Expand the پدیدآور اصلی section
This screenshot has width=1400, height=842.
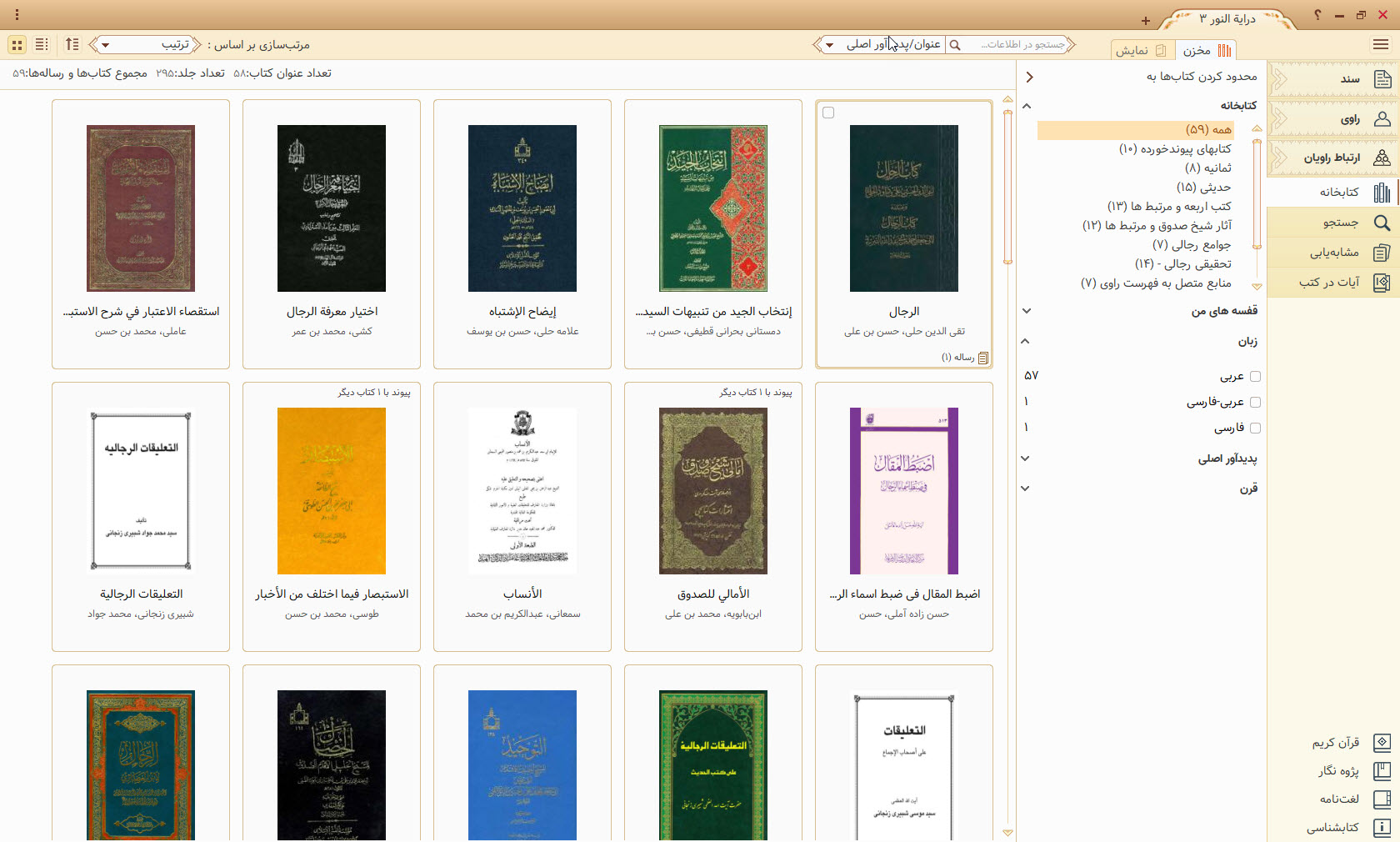click(x=1025, y=459)
